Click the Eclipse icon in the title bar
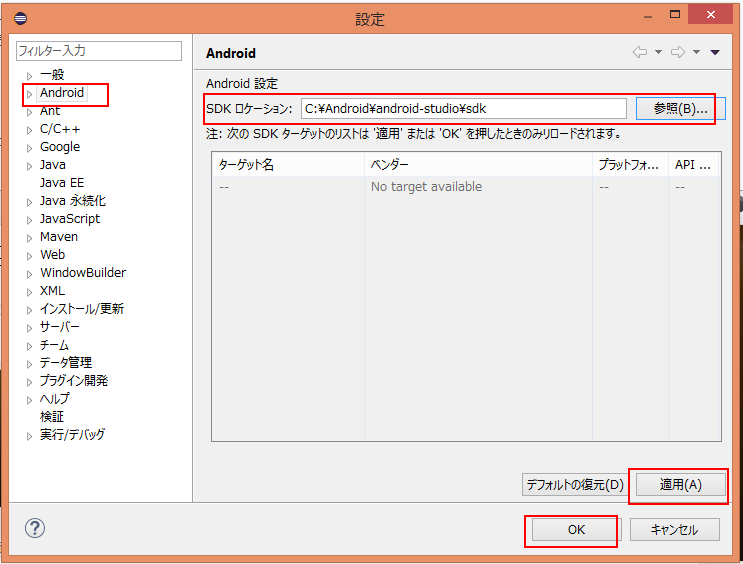The width and height of the screenshot is (743, 564). pos(20,18)
